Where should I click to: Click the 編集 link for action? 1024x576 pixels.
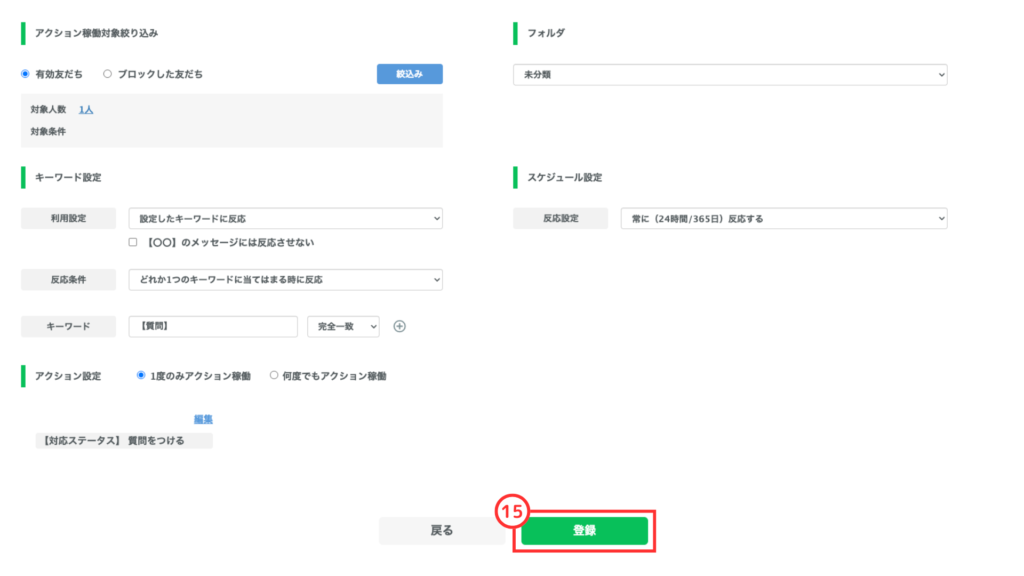(203, 419)
